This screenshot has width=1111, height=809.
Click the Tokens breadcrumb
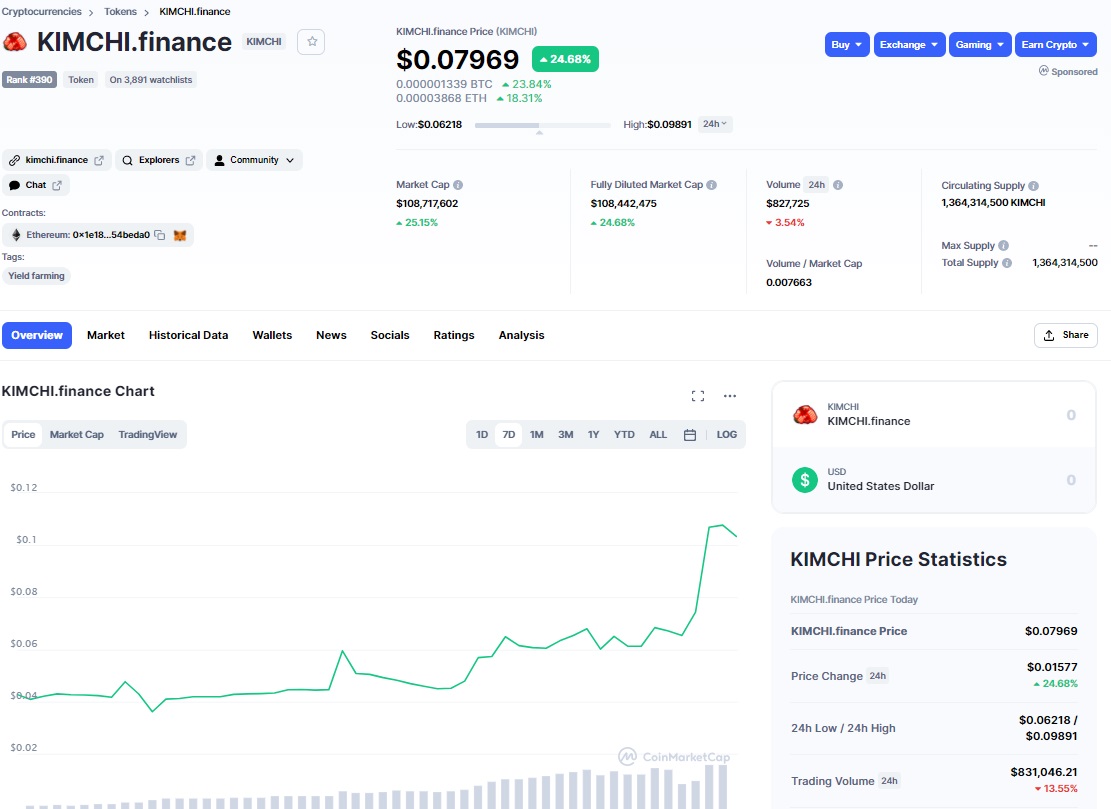coord(120,11)
